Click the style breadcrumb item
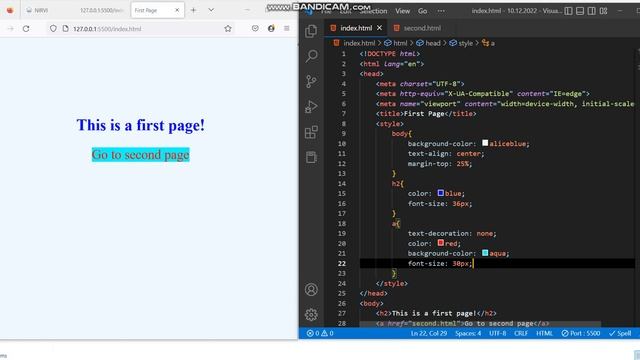Image resolution: width=640 pixels, height=360 pixels. 461,43
